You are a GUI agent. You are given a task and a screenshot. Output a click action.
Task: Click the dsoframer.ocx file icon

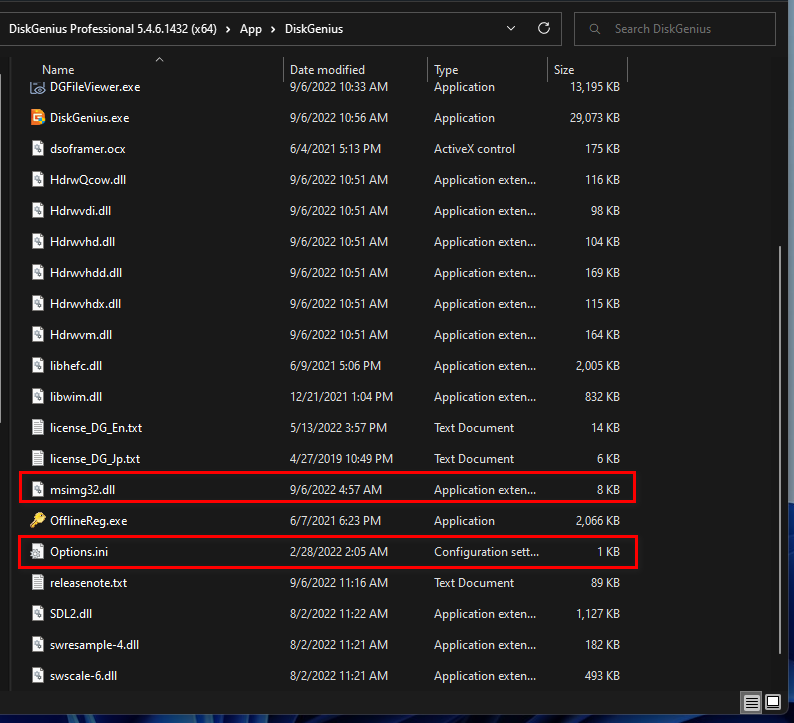point(38,148)
